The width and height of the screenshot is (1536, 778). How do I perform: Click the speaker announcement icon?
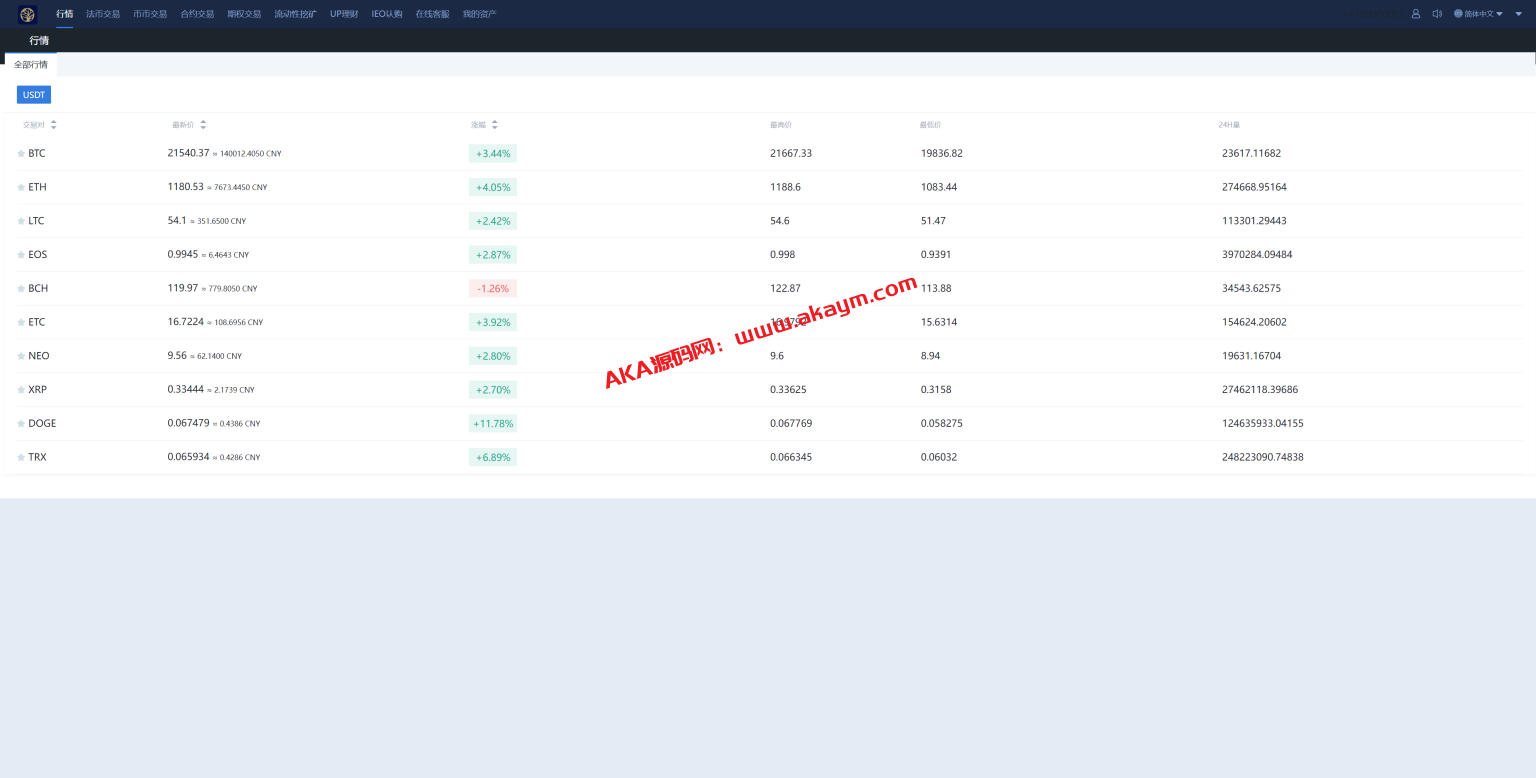1437,14
